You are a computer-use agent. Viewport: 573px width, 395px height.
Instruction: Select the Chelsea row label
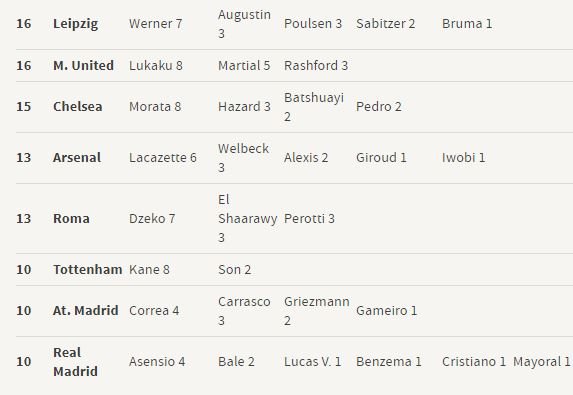coord(77,106)
